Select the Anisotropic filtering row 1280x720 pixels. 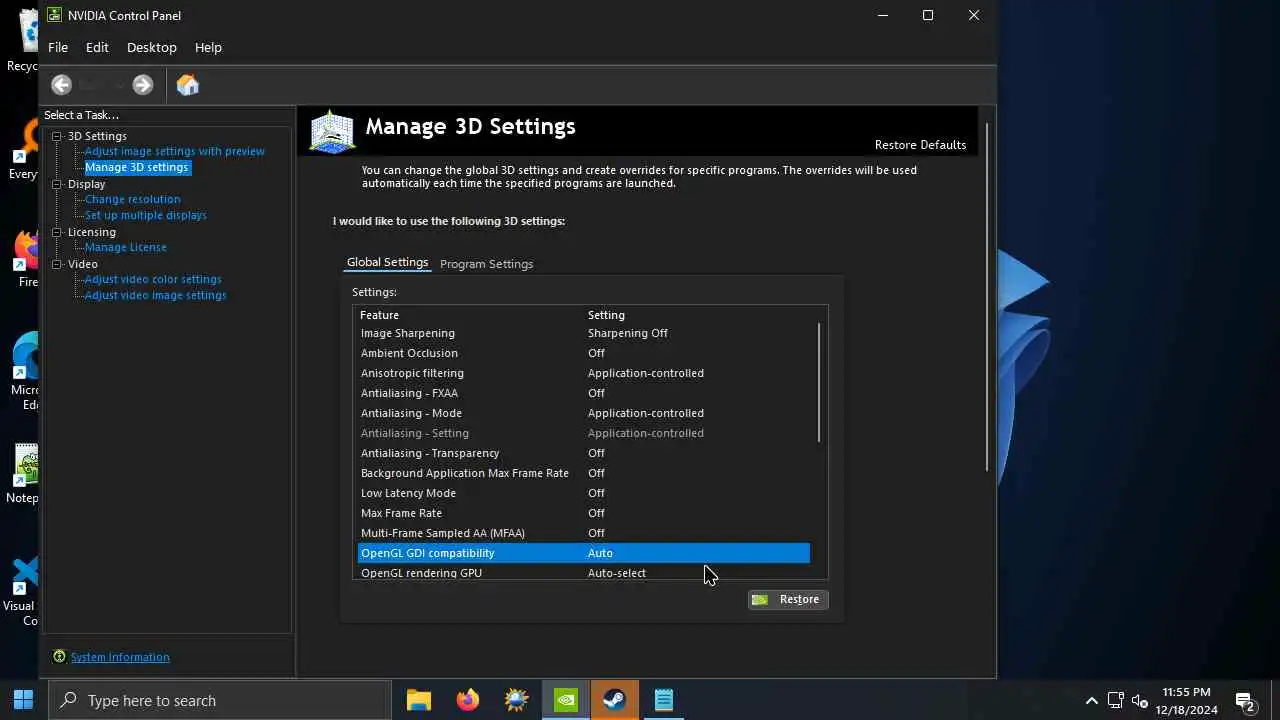point(584,373)
